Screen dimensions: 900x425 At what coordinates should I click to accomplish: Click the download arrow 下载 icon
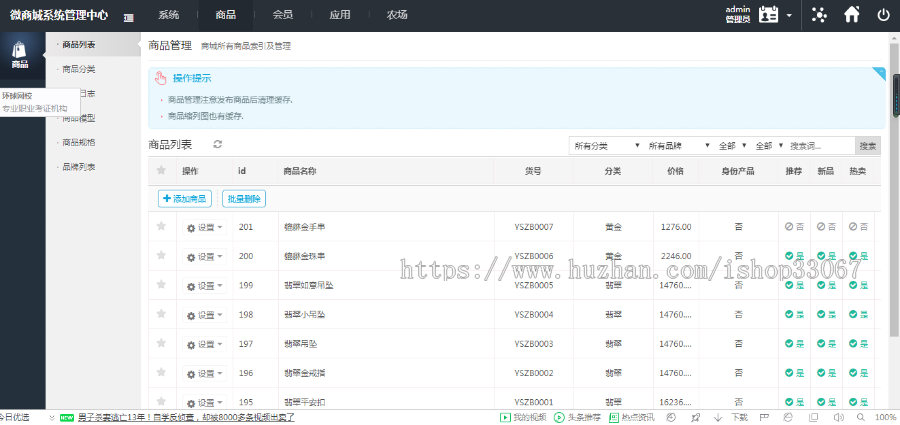pyautogui.click(x=717, y=418)
